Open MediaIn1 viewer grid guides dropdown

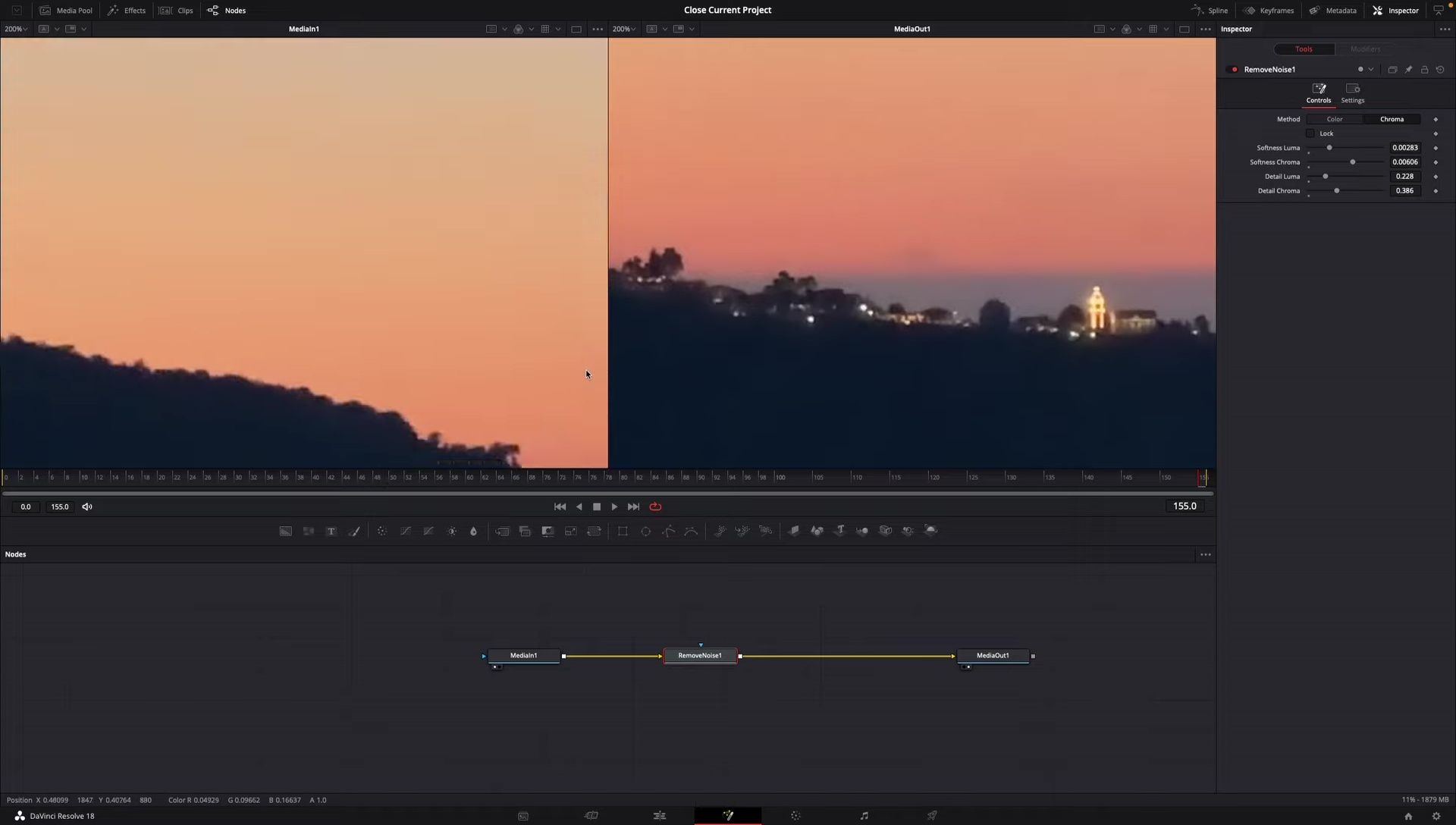pos(558,30)
